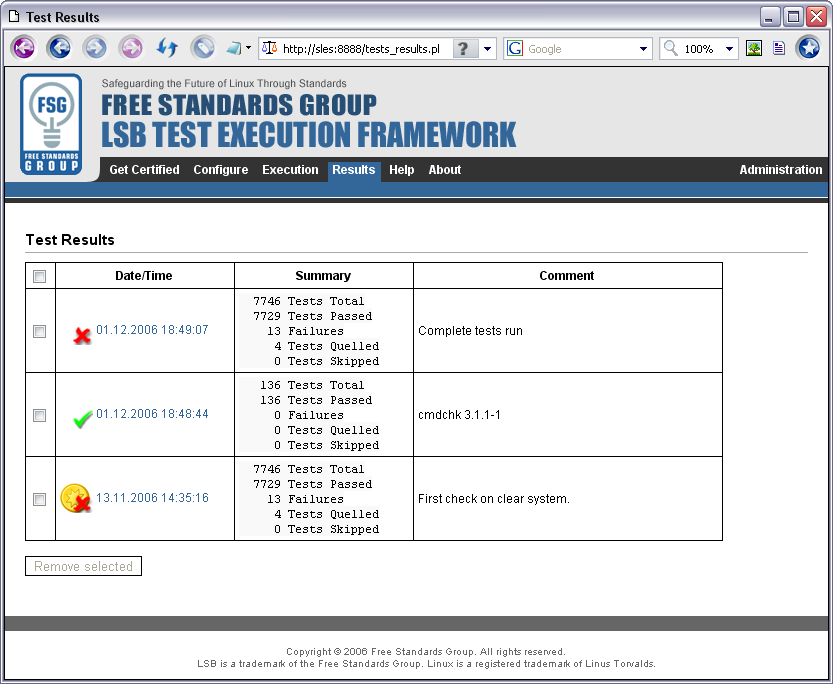Click the copyright 2006 footer line
This screenshot has height=684, width=833.
coord(426,652)
